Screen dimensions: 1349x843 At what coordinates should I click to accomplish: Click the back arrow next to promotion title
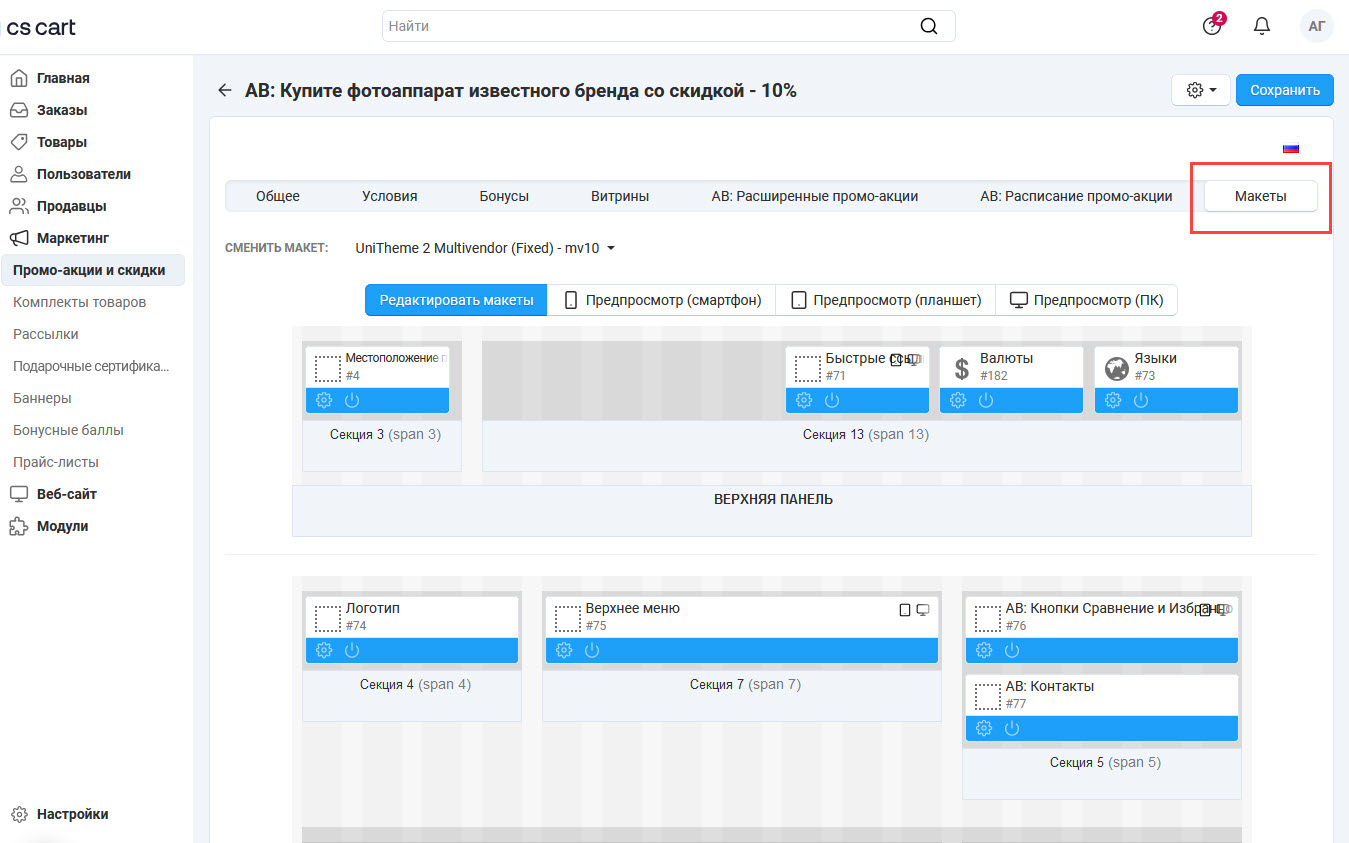point(224,91)
